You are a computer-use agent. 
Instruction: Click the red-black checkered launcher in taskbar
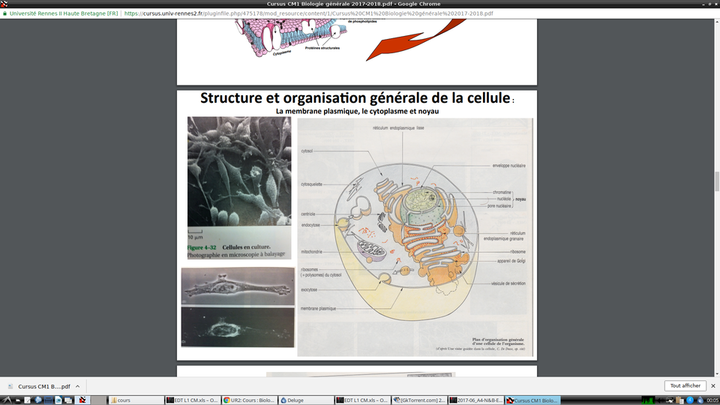[82, 400]
